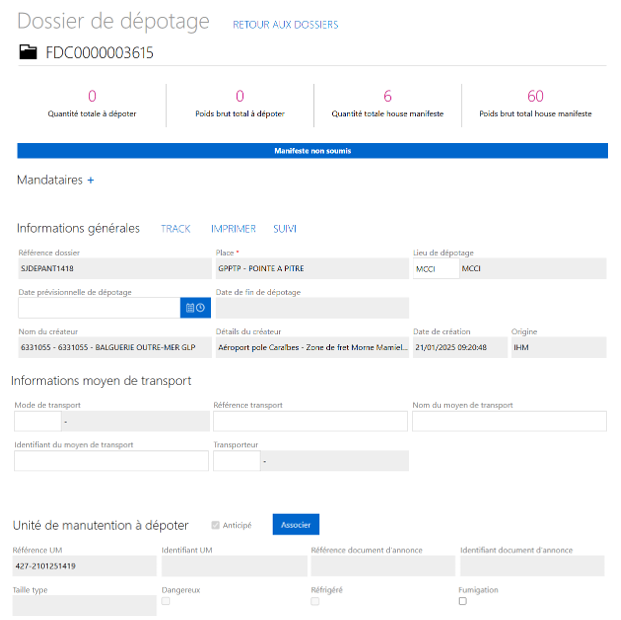Click the Manifeste non soumis status bar
621x620 pixels.
pos(312,151)
